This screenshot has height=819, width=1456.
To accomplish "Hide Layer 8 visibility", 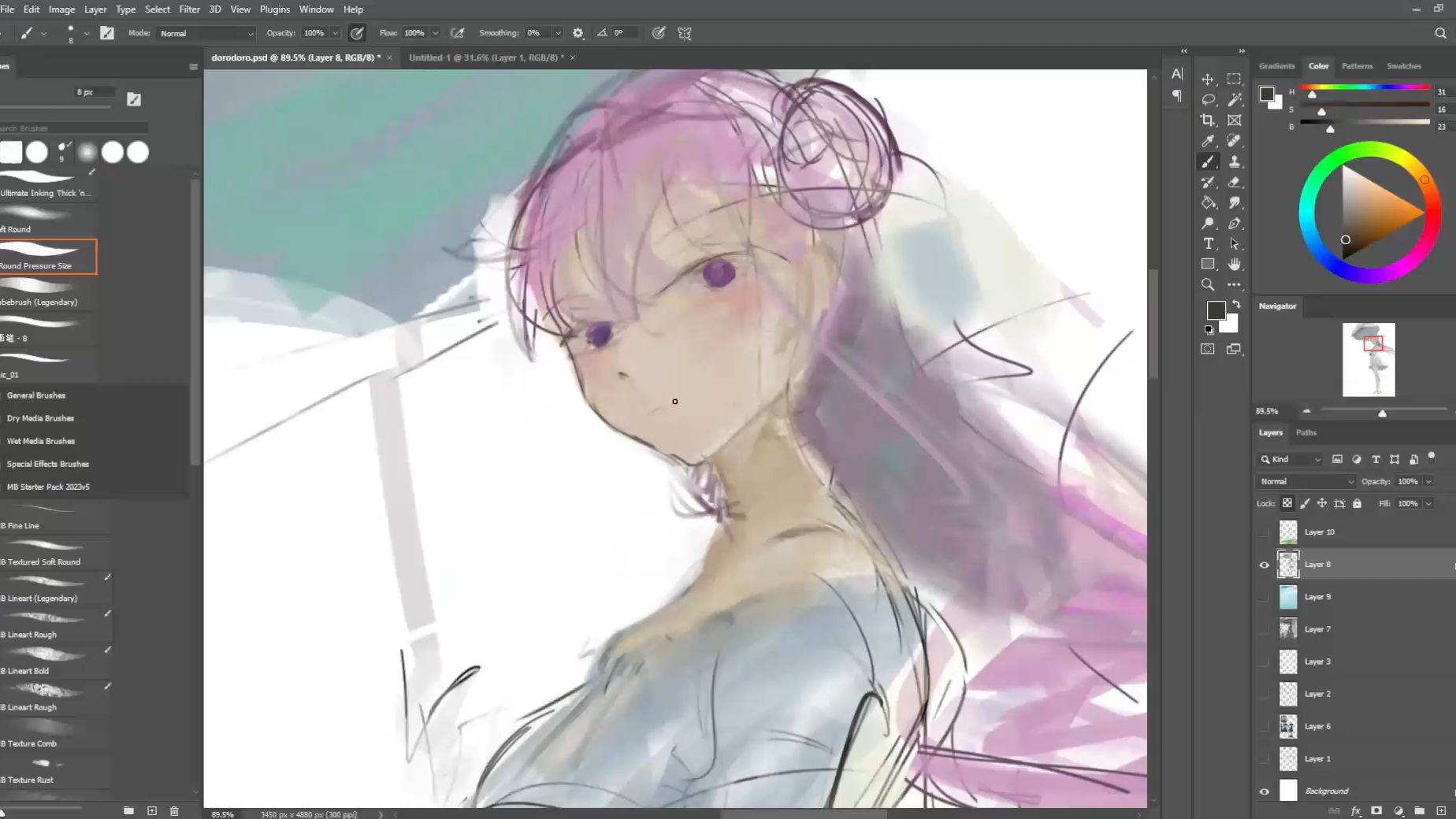I will point(1264,565).
